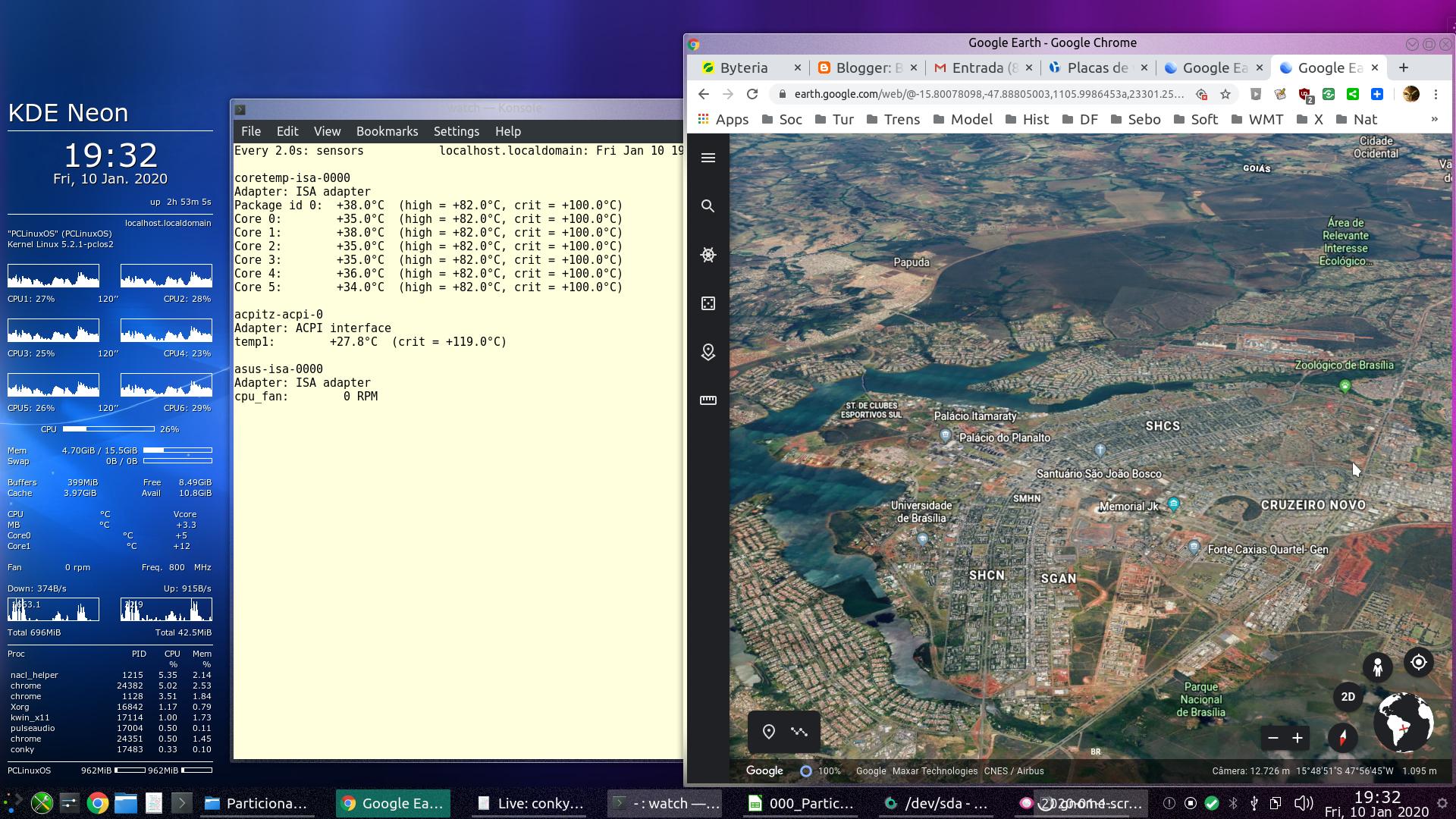Open the File menu in Konsole
Image resolution: width=1456 pixels, height=819 pixels.
click(250, 131)
